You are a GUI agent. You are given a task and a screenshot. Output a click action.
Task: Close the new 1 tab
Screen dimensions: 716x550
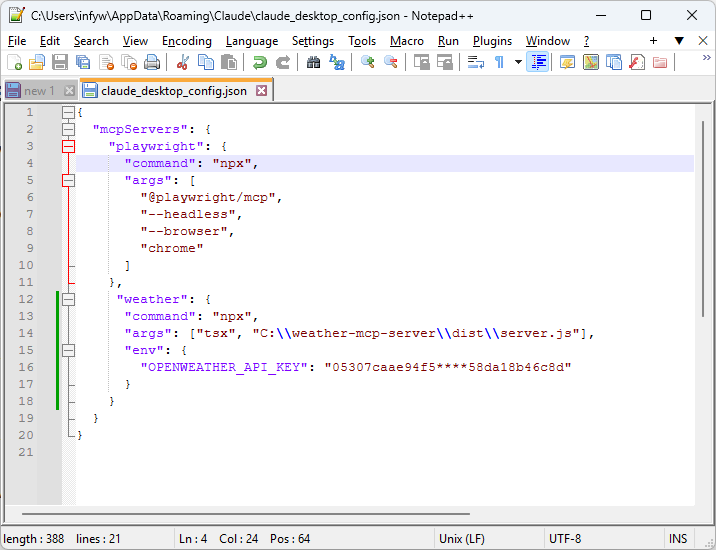point(69,90)
